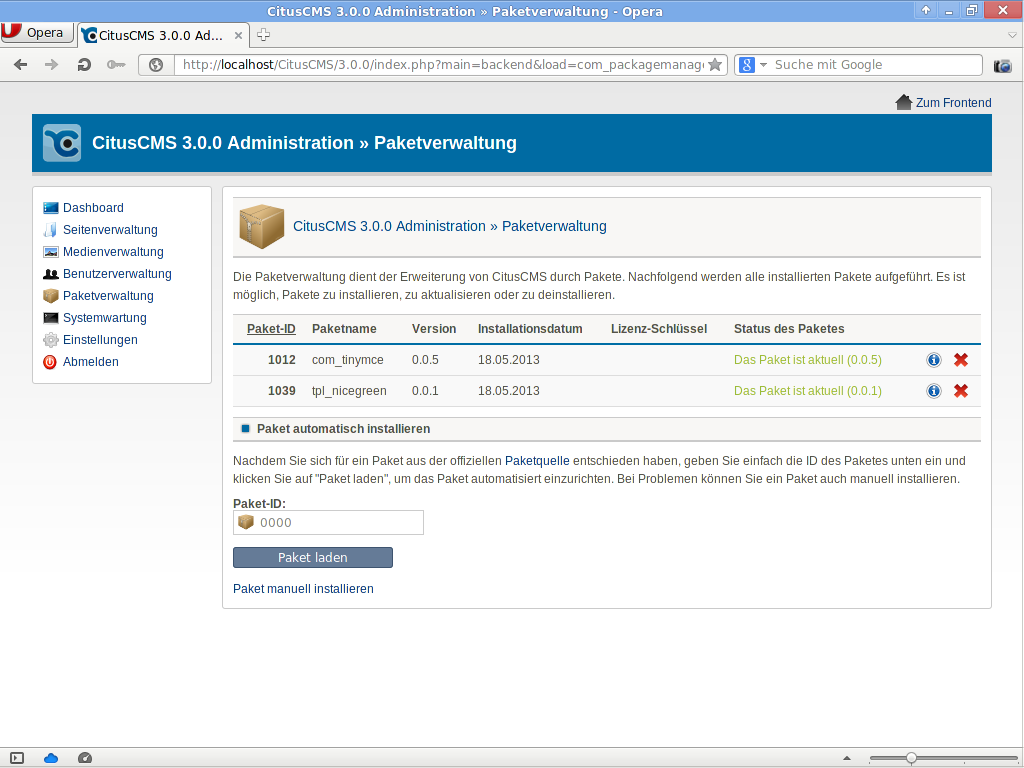The width and height of the screenshot is (1024, 768).
Task: Click the red delete icon for tpl_nicegreen
Action: [x=961, y=391]
